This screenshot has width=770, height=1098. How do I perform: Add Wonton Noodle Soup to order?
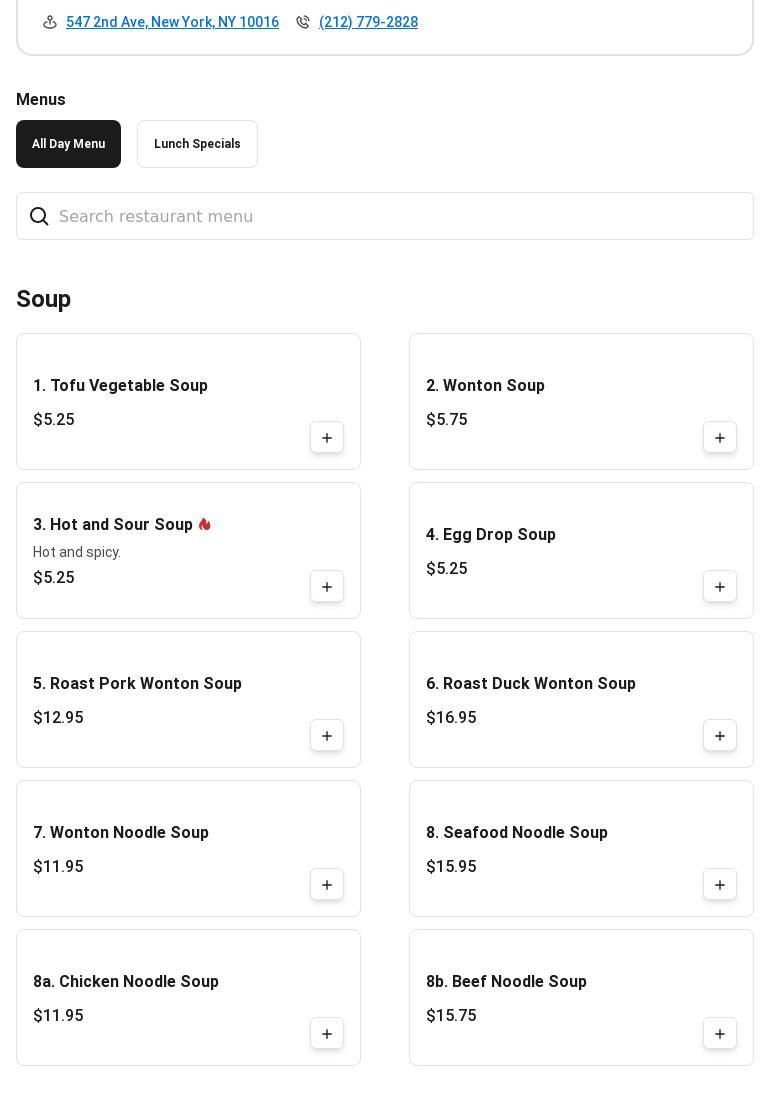(327, 885)
